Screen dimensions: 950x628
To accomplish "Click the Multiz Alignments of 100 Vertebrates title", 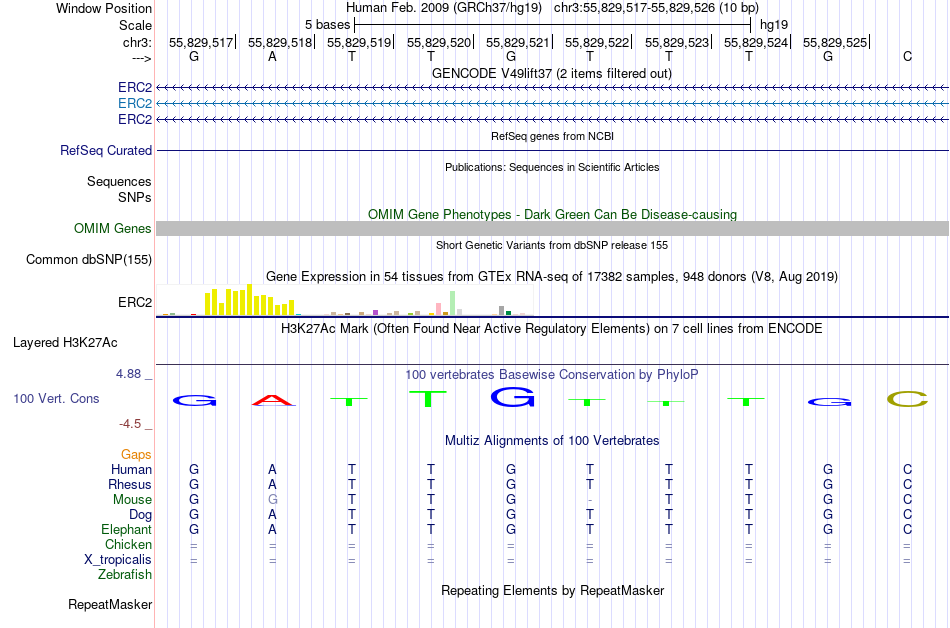I will point(552,441).
